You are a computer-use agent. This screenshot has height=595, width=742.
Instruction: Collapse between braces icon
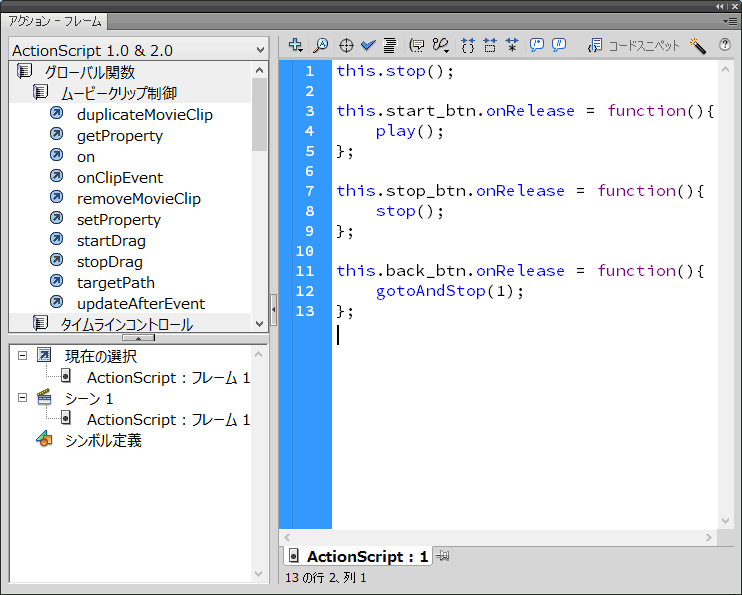[468, 45]
